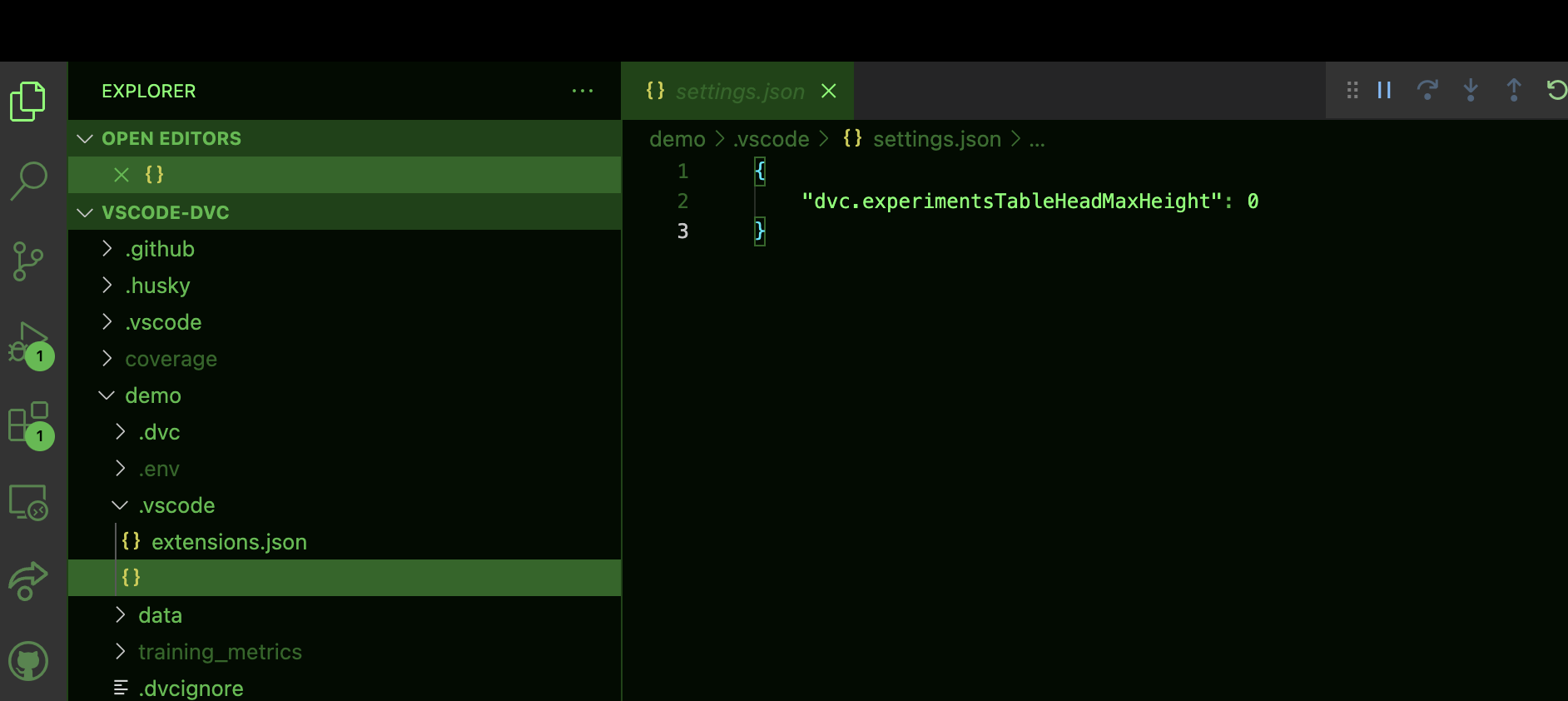Open the Explorer view in activity bar
The height and width of the screenshot is (701, 1568).
(x=28, y=102)
